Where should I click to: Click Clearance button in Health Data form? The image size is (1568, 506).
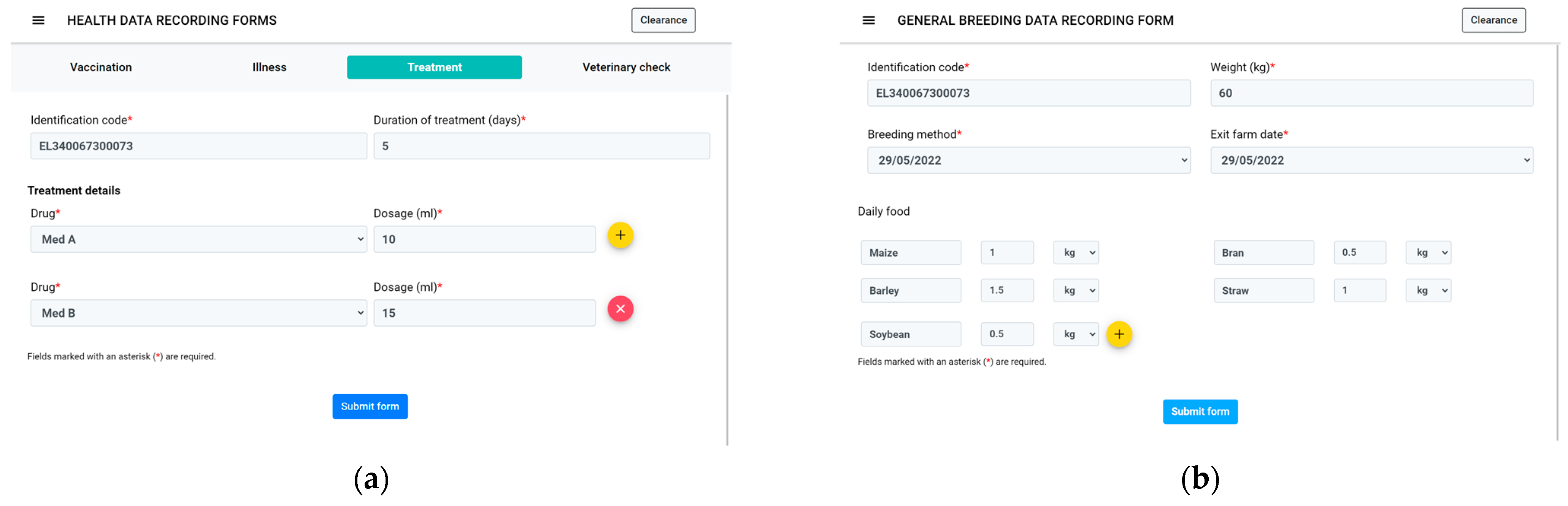[663, 20]
